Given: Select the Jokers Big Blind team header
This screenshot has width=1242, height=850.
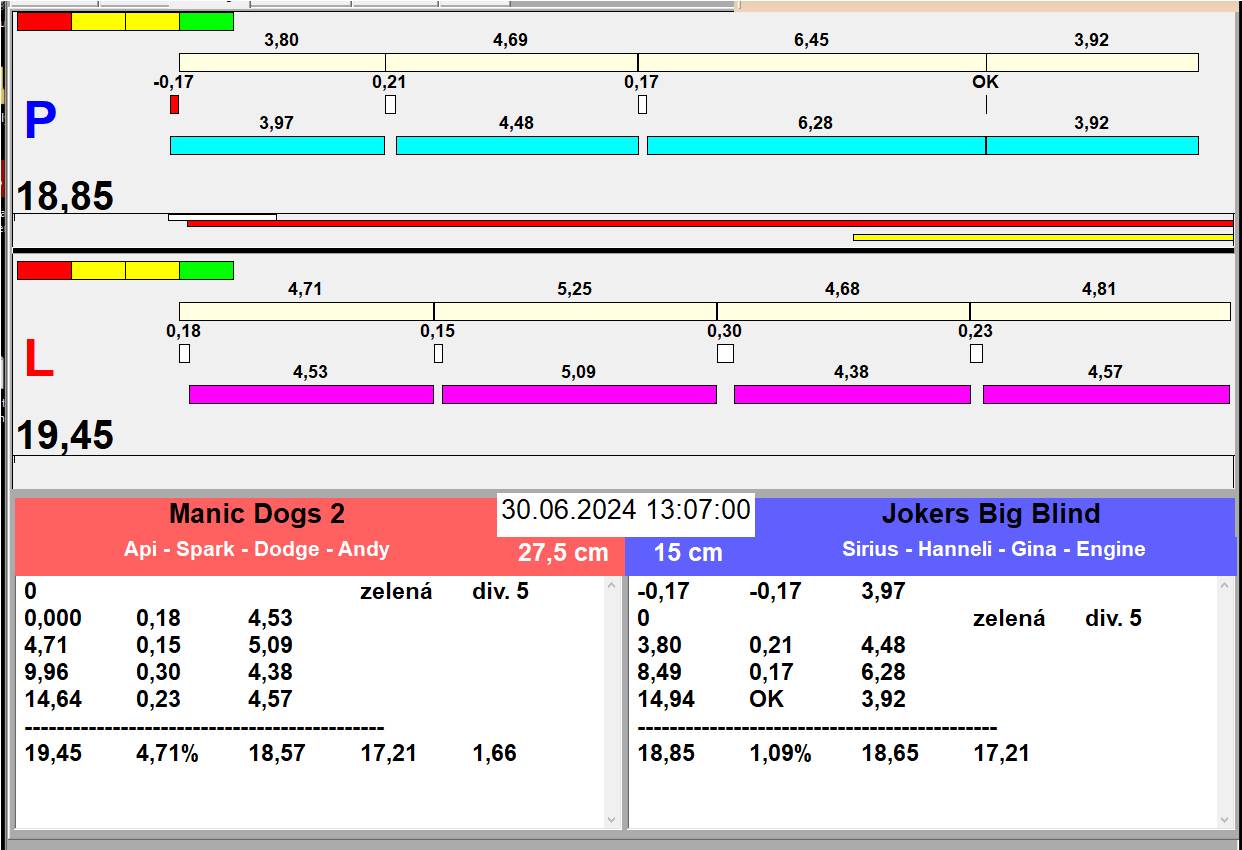Looking at the screenshot, I should (x=990, y=514).
